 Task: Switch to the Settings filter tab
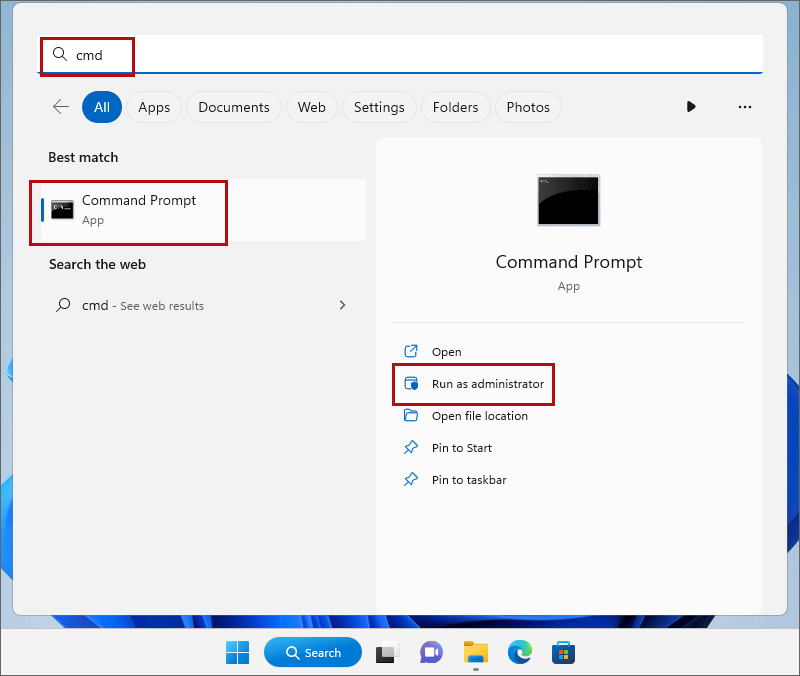379,107
